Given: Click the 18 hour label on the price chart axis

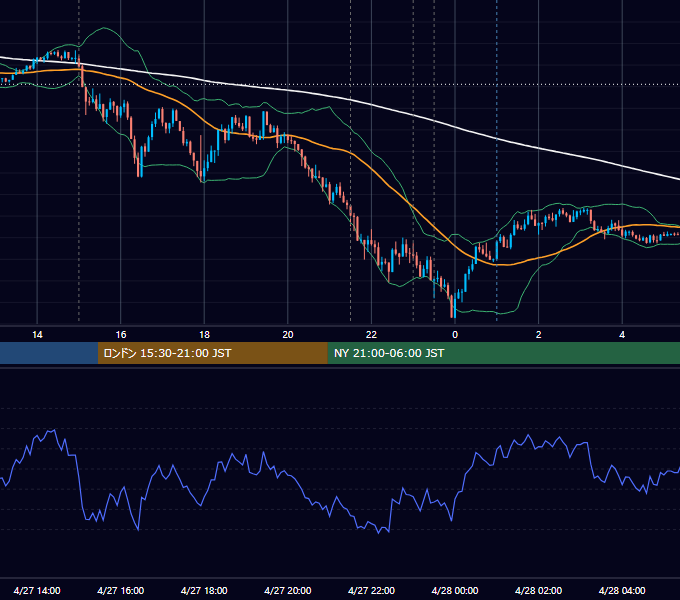Looking at the screenshot, I should [x=204, y=335].
